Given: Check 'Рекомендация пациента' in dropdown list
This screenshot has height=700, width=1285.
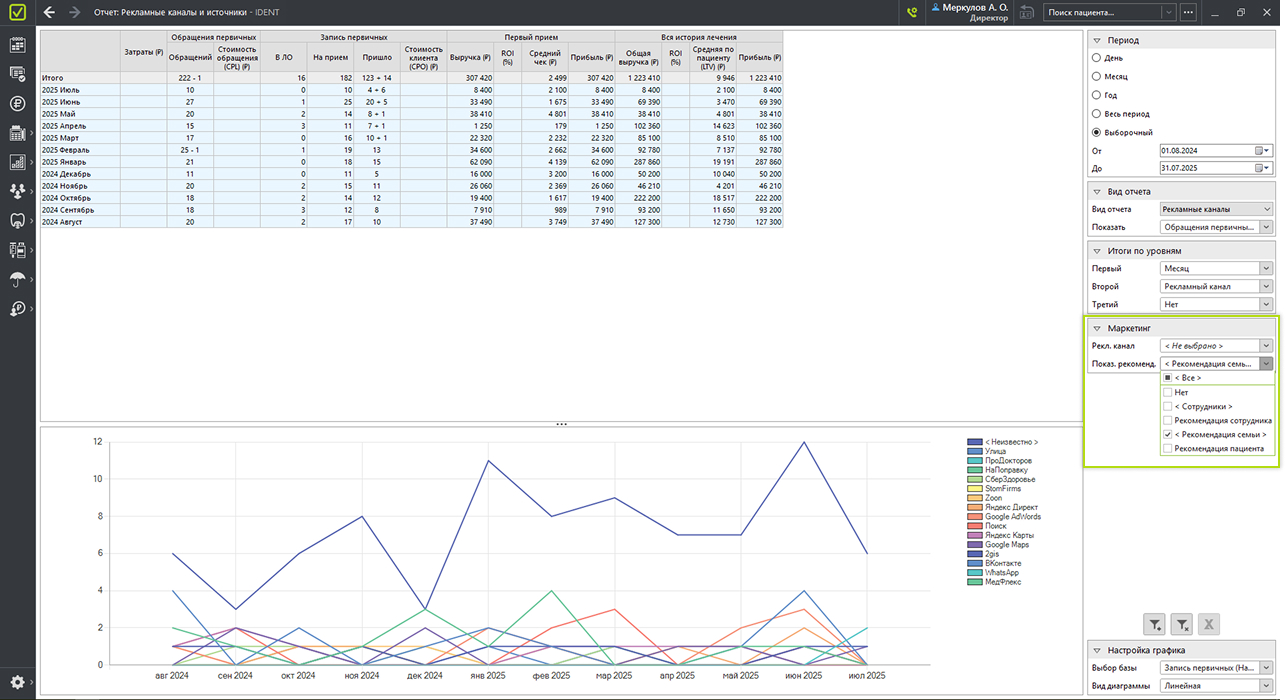Looking at the screenshot, I should (x=1167, y=449).
